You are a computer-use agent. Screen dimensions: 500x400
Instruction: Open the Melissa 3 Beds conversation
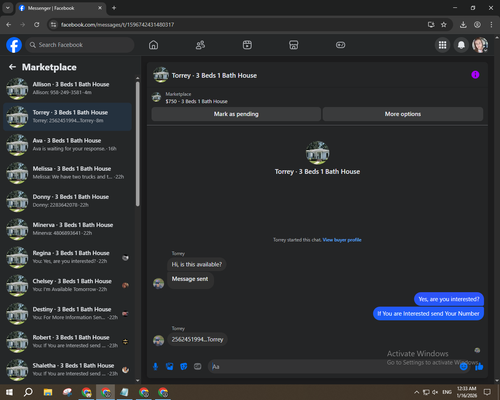pyautogui.click(x=67, y=173)
